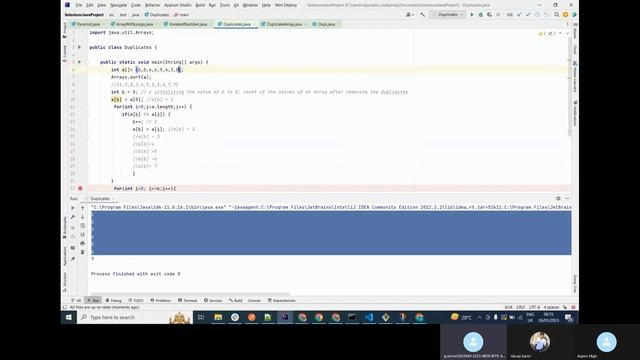Switch to the DuplicateArray.java tab
The width and height of the screenshot is (640, 360).
click(282, 24)
